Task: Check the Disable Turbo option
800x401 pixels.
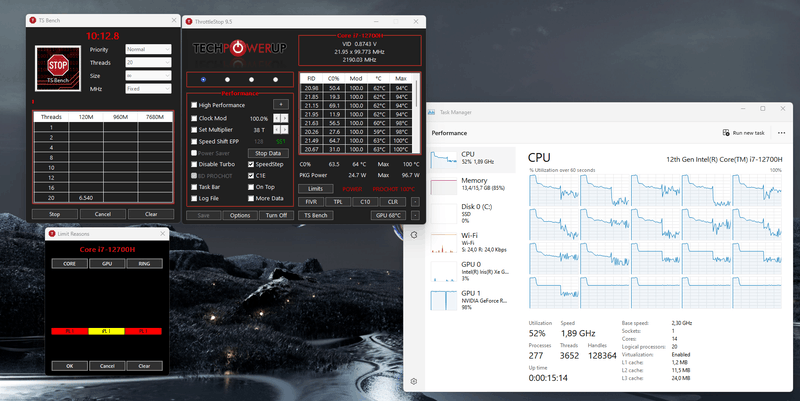Action: (x=194, y=164)
